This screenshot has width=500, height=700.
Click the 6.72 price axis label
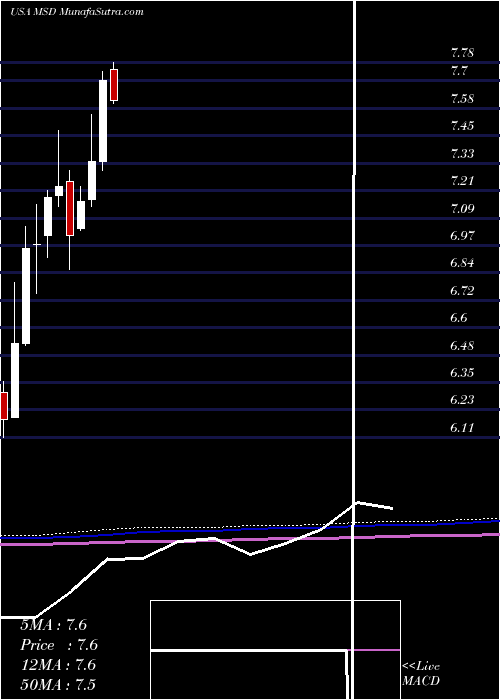point(462,291)
